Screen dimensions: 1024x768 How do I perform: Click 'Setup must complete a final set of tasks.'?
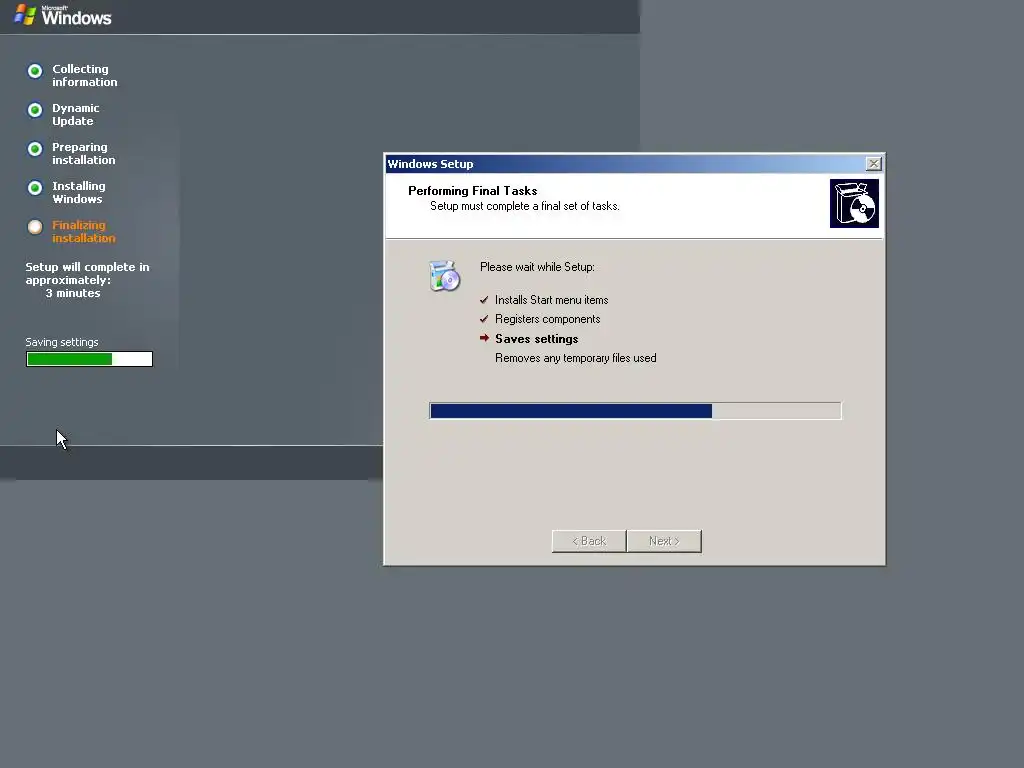(x=525, y=206)
